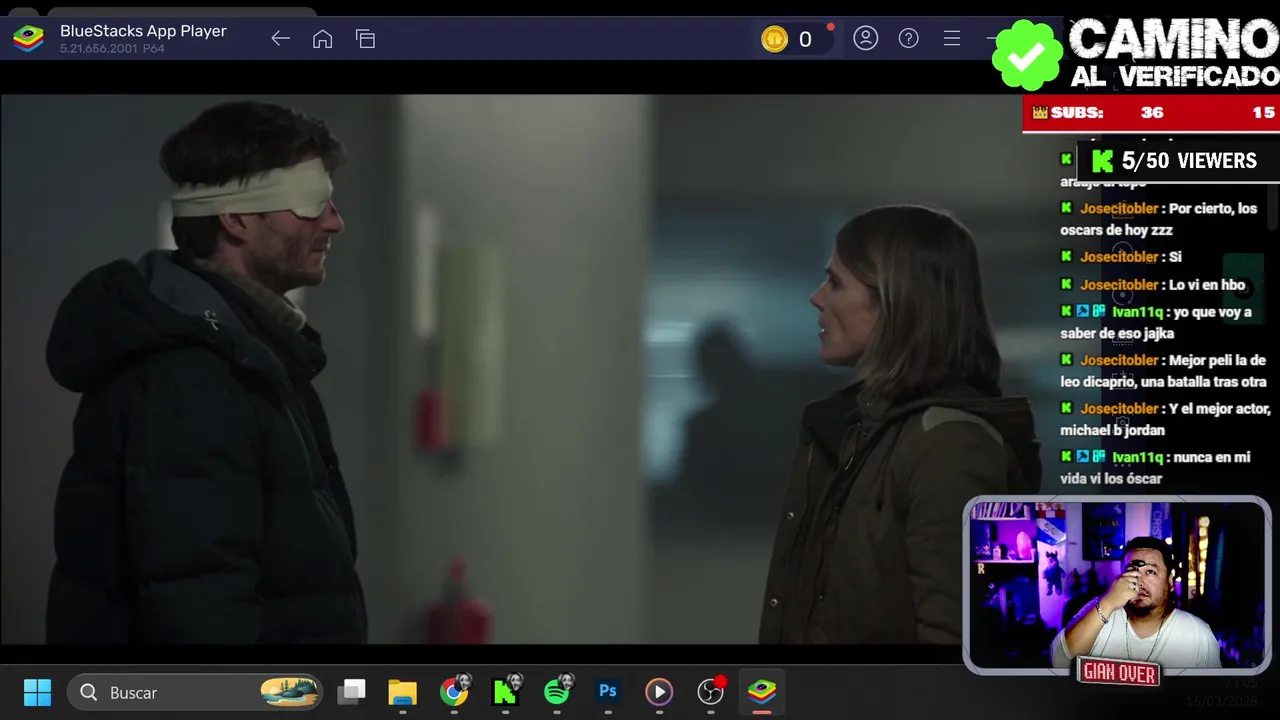Click the landscape image in Buscar search box
This screenshot has height=720, width=1280.
290,692
